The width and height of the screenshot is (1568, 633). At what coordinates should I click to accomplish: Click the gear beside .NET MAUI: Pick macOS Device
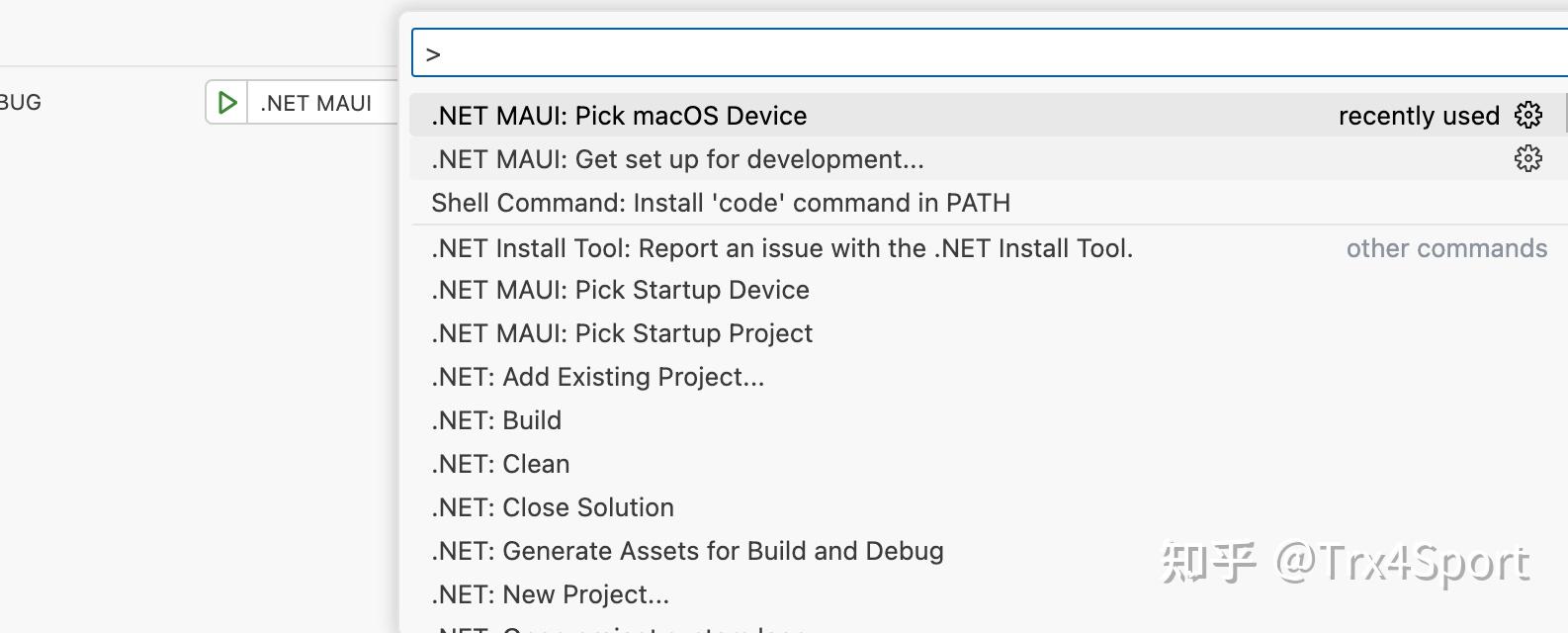click(1529, 115)
